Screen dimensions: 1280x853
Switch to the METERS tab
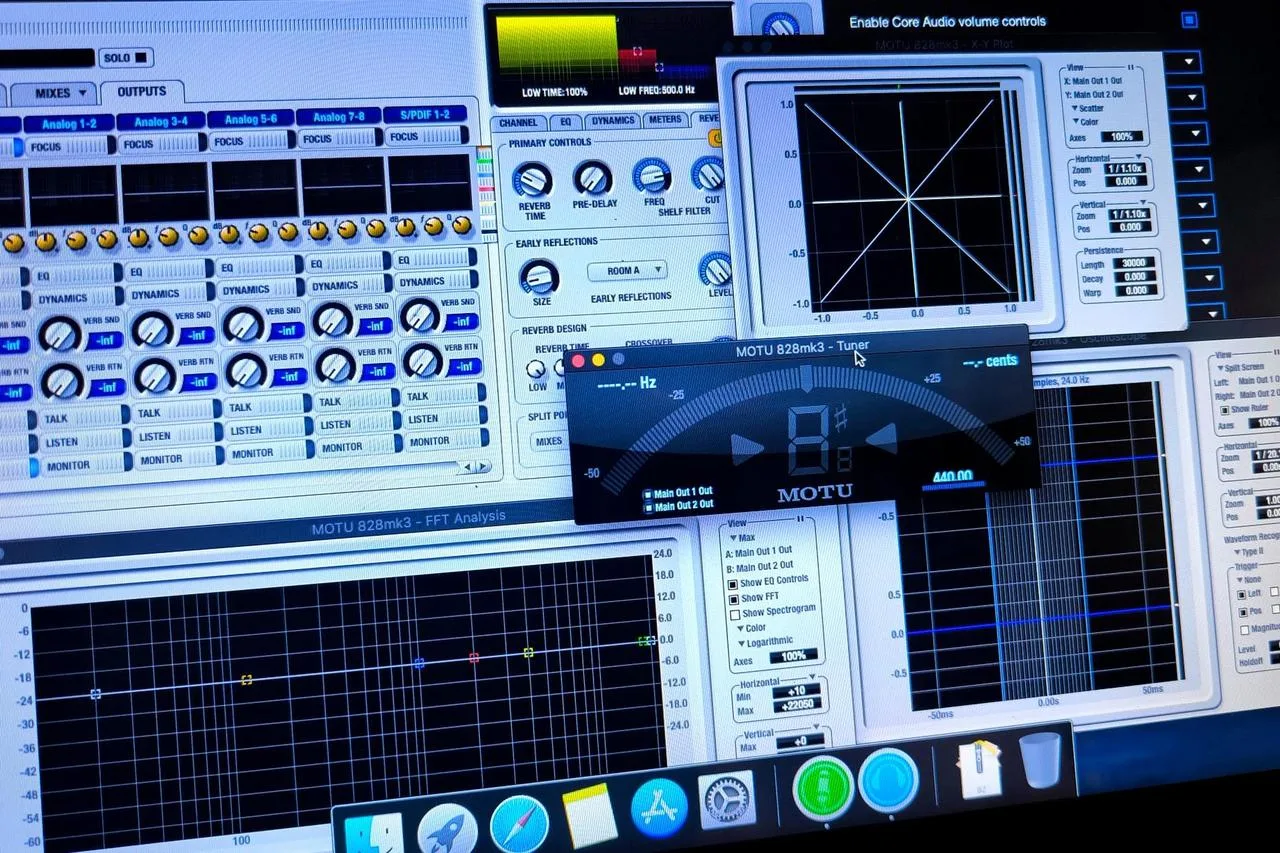click(664, 120)
